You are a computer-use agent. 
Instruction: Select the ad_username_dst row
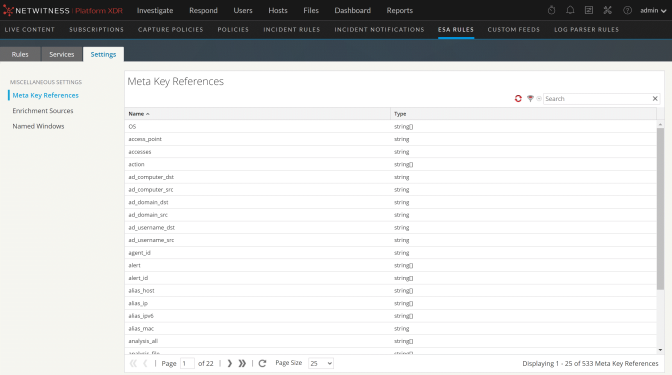[390, 228]
